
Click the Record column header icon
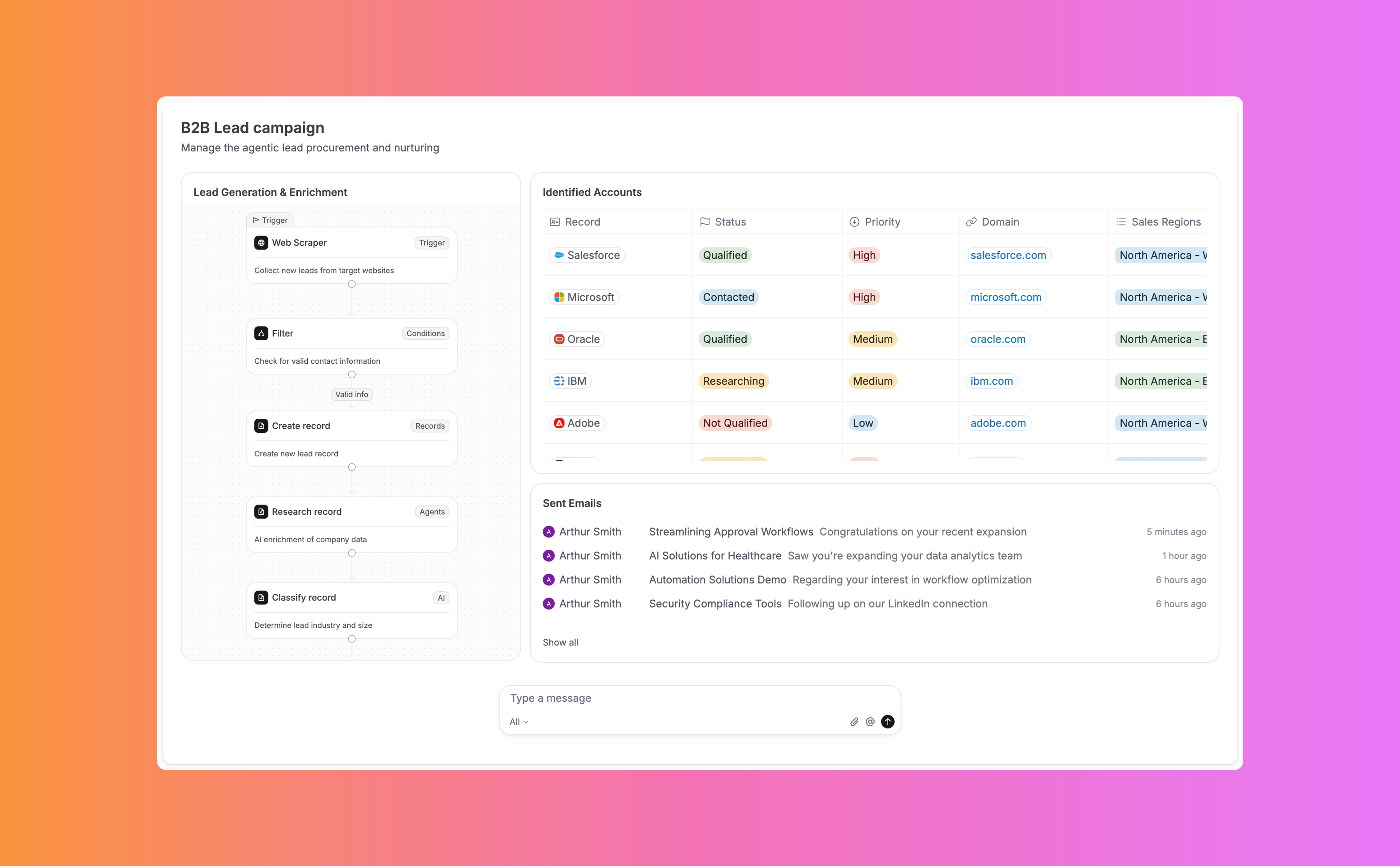(x=554, y=222)
